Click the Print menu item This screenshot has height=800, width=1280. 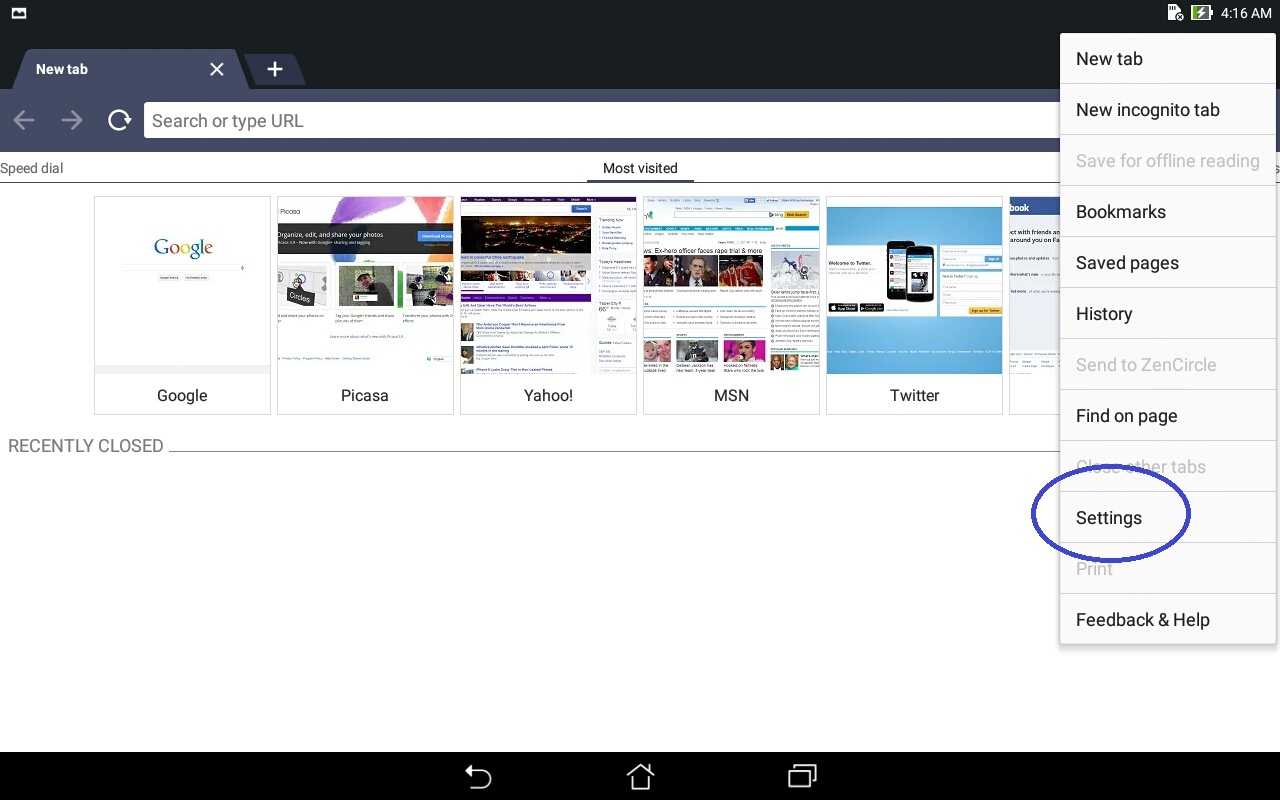coord(1168,569)
